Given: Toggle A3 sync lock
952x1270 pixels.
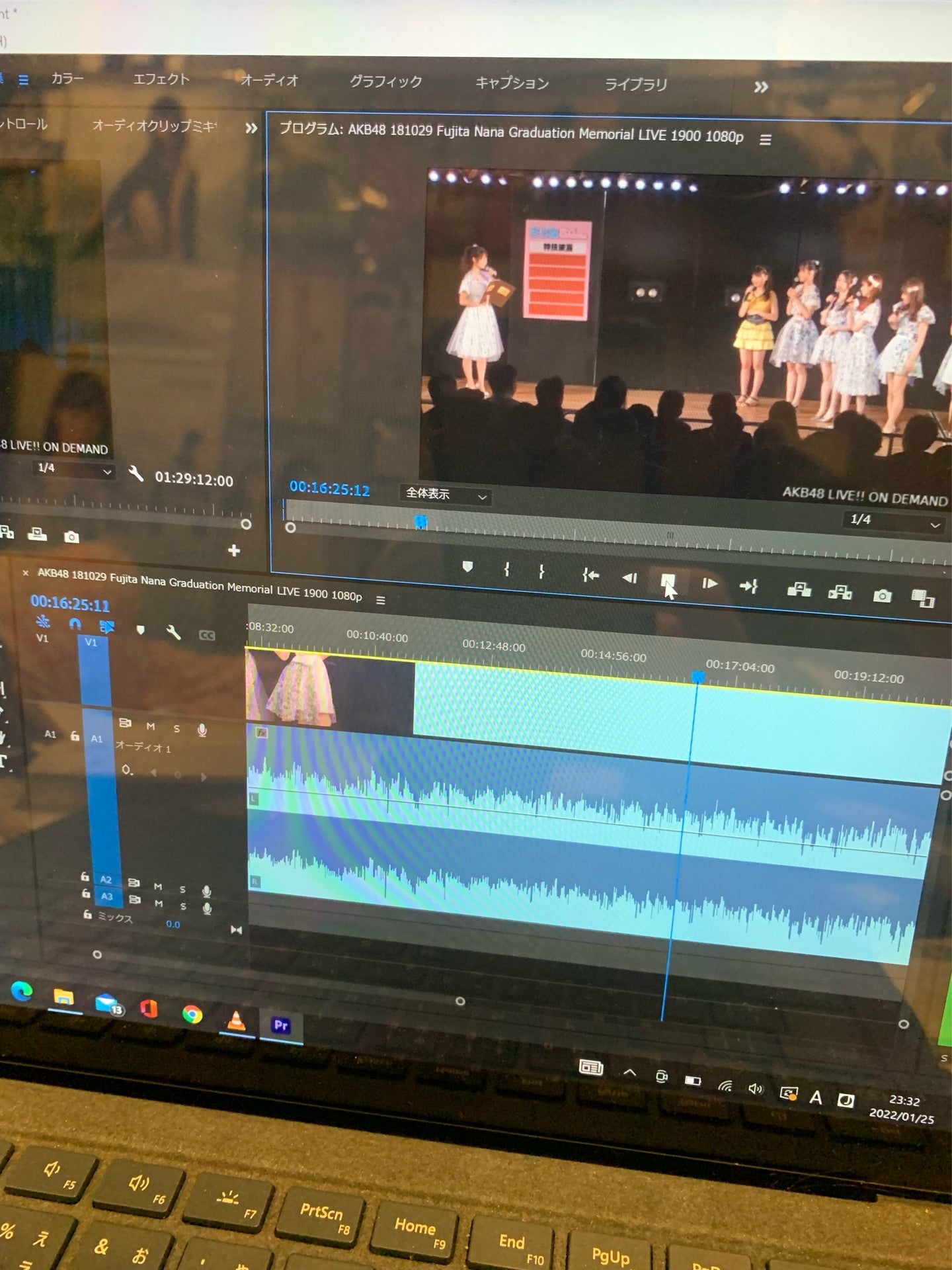Looking at the screenshot, I should pyautogui.click(x=134, y=900).
